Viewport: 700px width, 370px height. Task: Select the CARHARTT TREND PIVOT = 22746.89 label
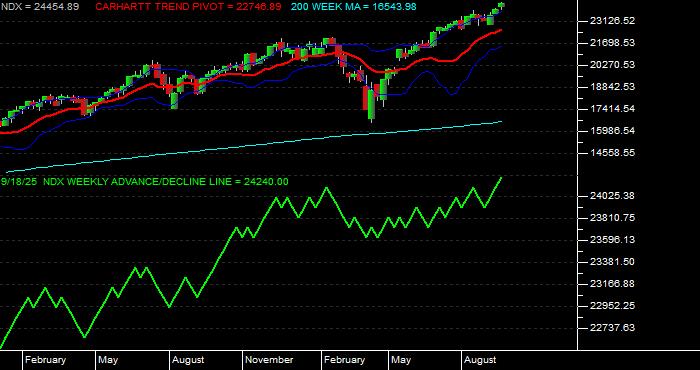[x=189, y=7]
